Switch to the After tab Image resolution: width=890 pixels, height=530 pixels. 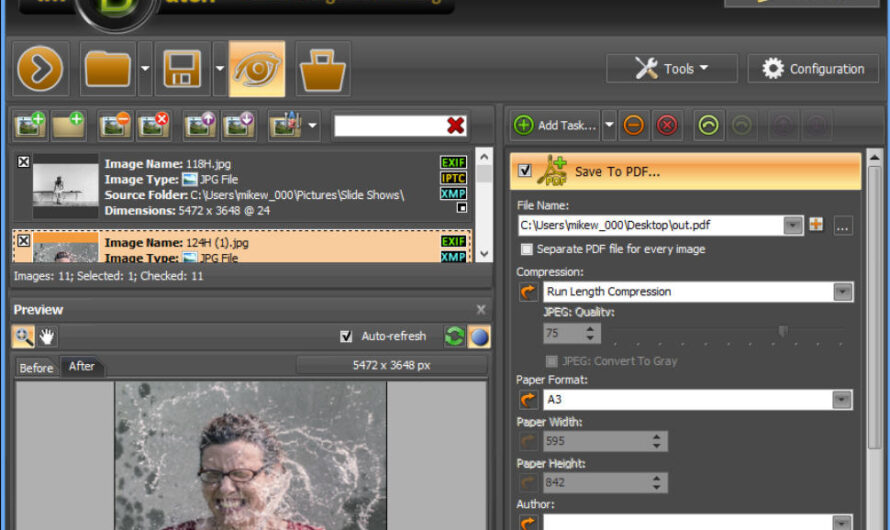tap(82, 366)
